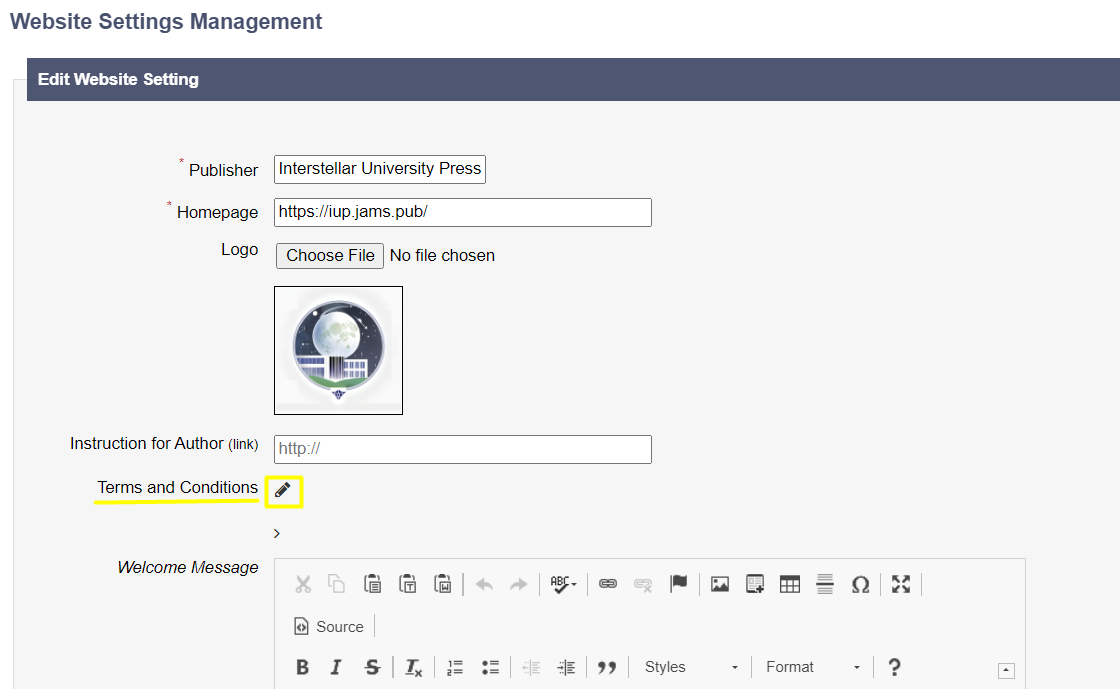
Task: Toggle Strikethrough formatting
Action: tap(372, 668)
